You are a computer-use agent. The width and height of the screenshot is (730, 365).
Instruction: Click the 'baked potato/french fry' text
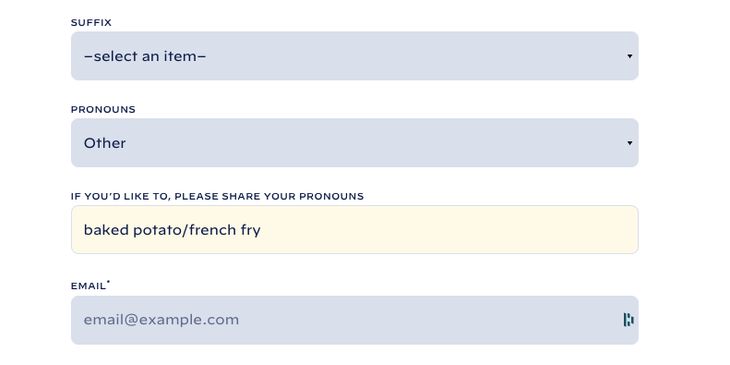(x=172, y=230)
